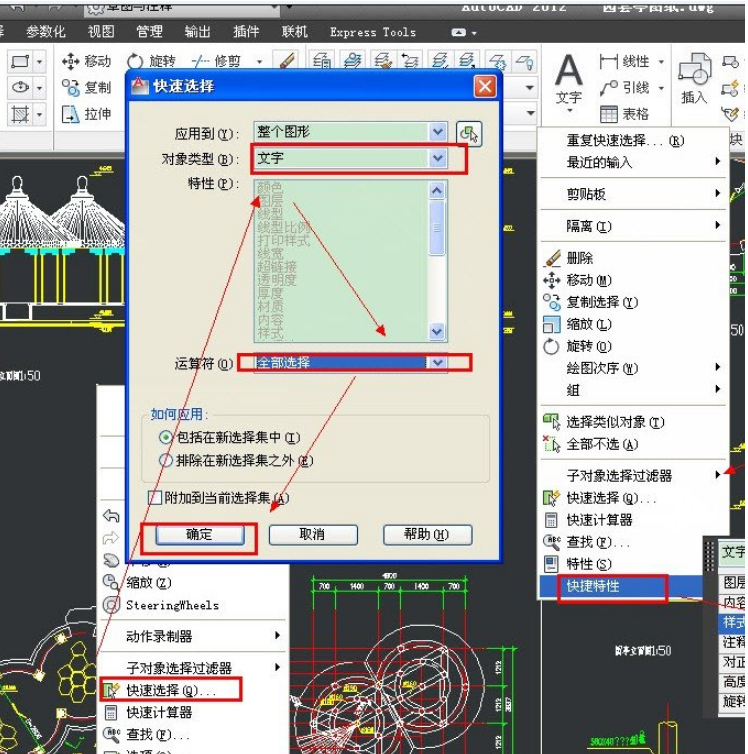Choose Deselect All (全部不选) in context menu
This screenshot has height=754, width=748.
[634, 444]
